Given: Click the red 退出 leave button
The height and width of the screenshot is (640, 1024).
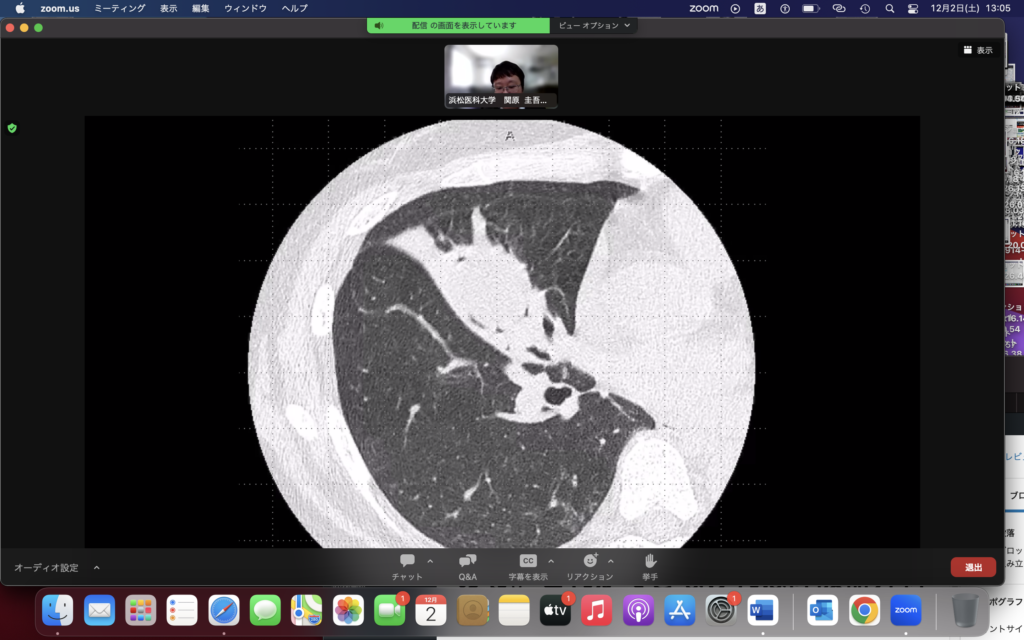Looking at the screenshot, I should coord(972,567).
